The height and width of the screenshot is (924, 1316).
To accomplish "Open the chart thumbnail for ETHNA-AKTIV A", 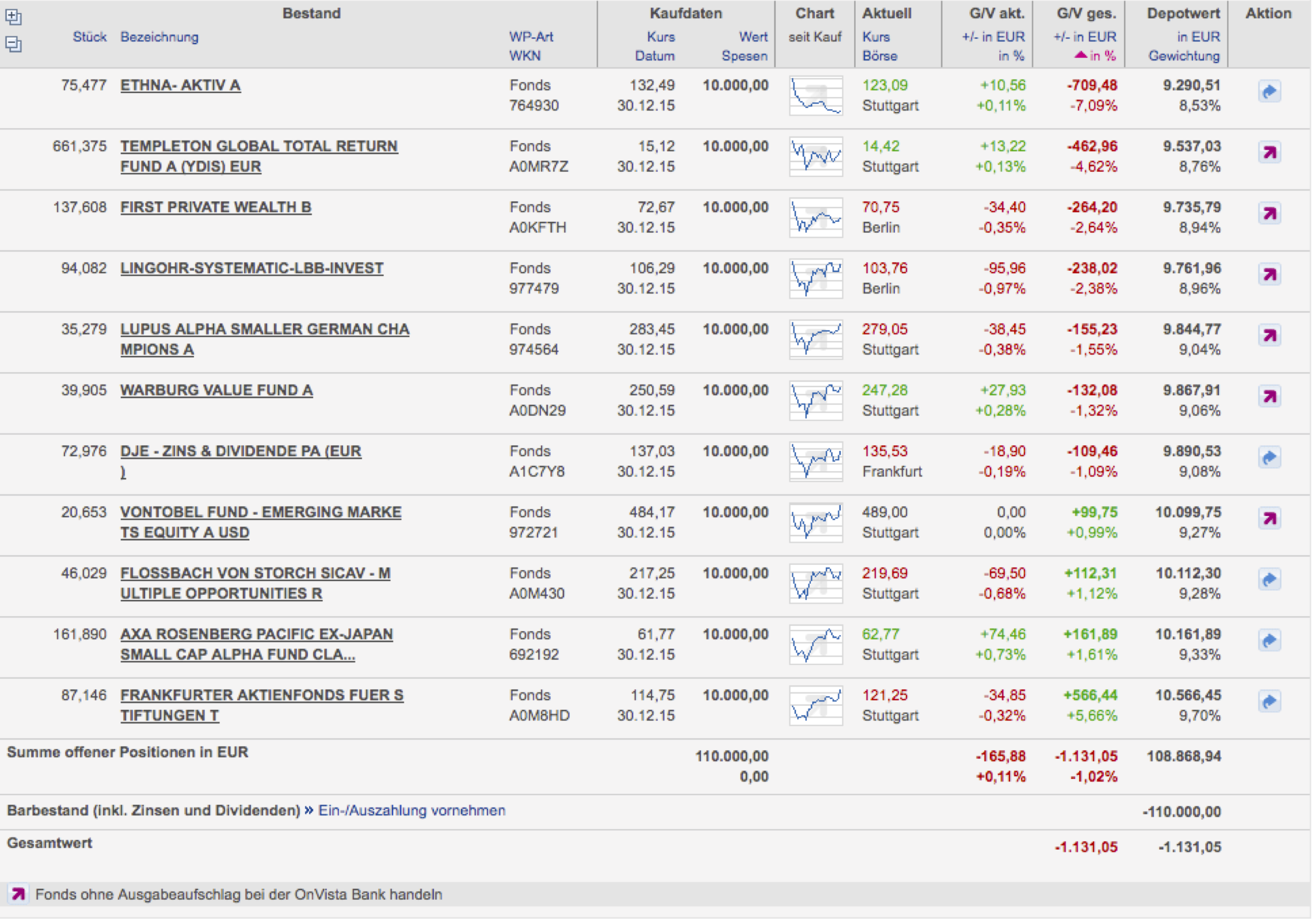I will point(816,96).
